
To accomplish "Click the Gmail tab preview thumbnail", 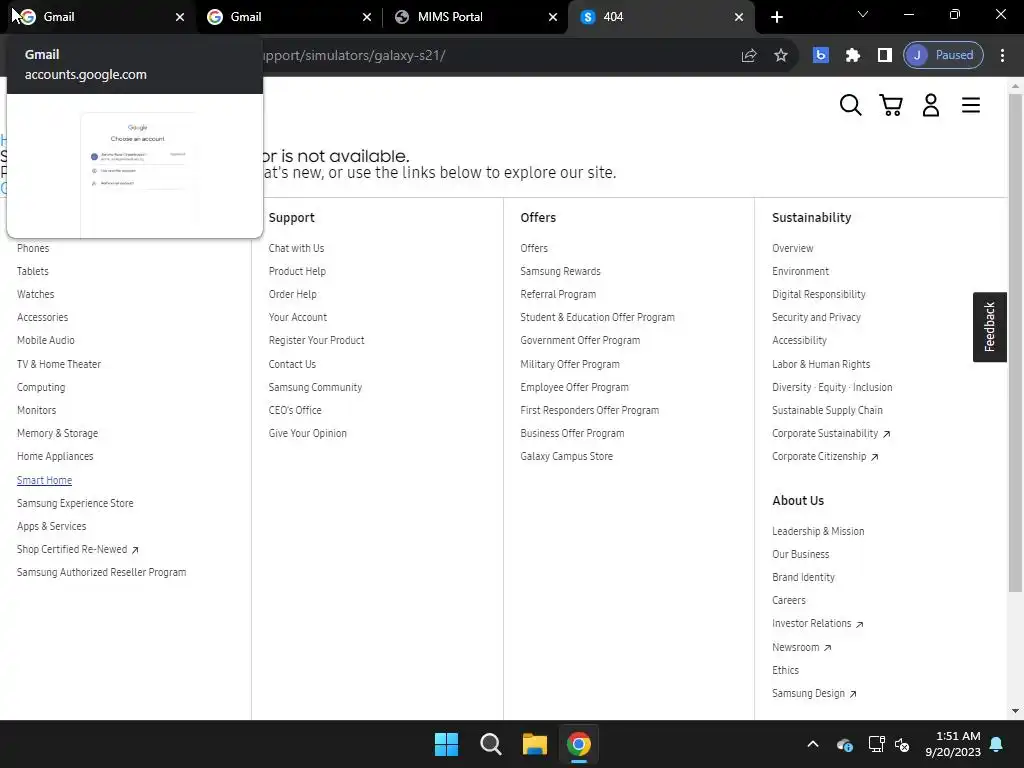I will [x=135, y=166].
